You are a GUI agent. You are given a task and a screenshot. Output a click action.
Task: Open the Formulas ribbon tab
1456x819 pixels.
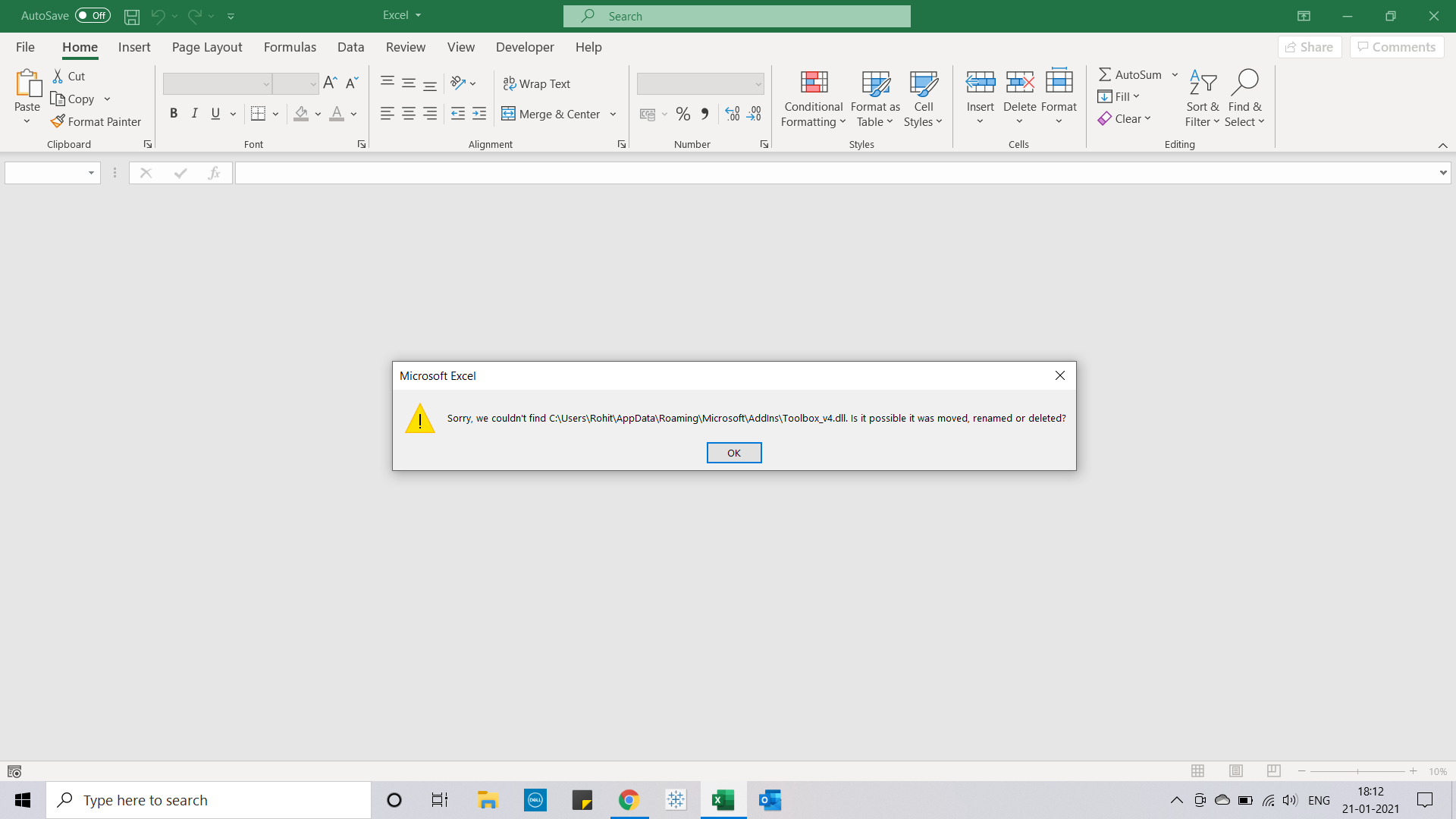click(290, 47)
